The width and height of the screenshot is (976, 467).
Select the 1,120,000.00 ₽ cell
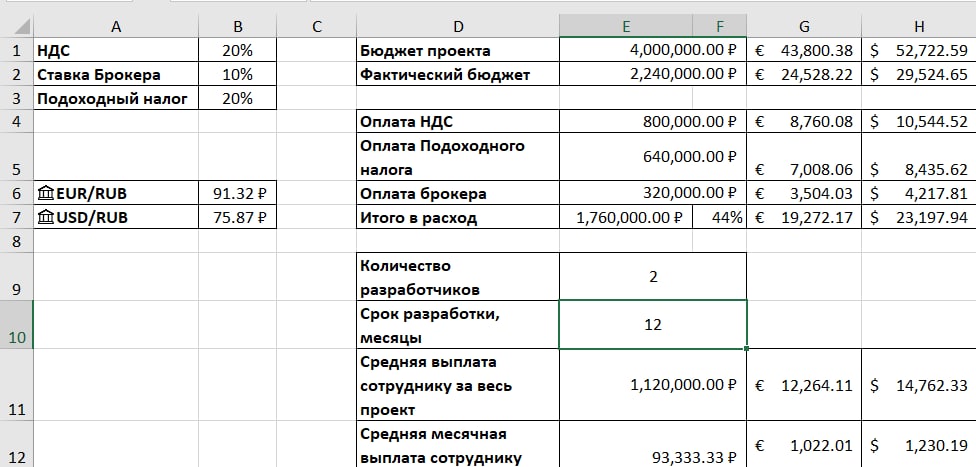pos(653,385)
